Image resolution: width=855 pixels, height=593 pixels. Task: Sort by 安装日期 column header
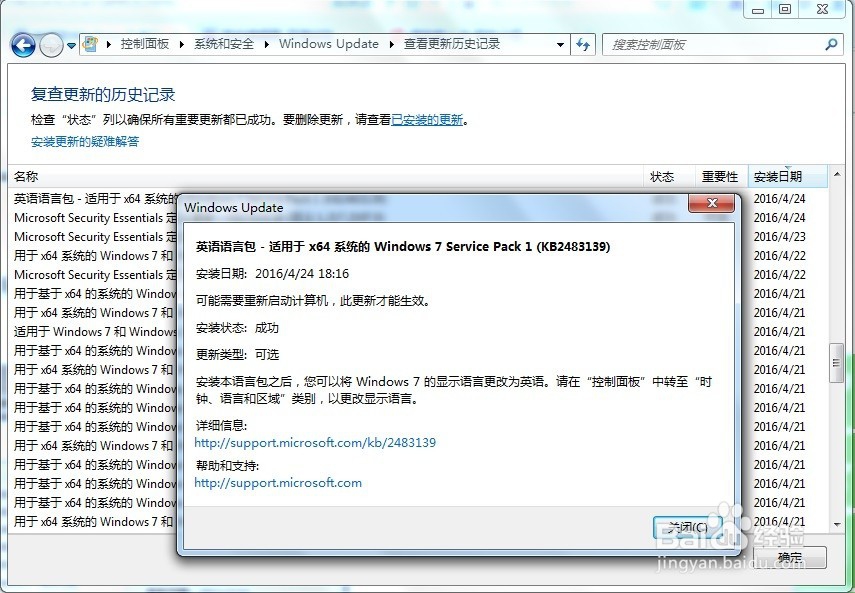point(781,176)
